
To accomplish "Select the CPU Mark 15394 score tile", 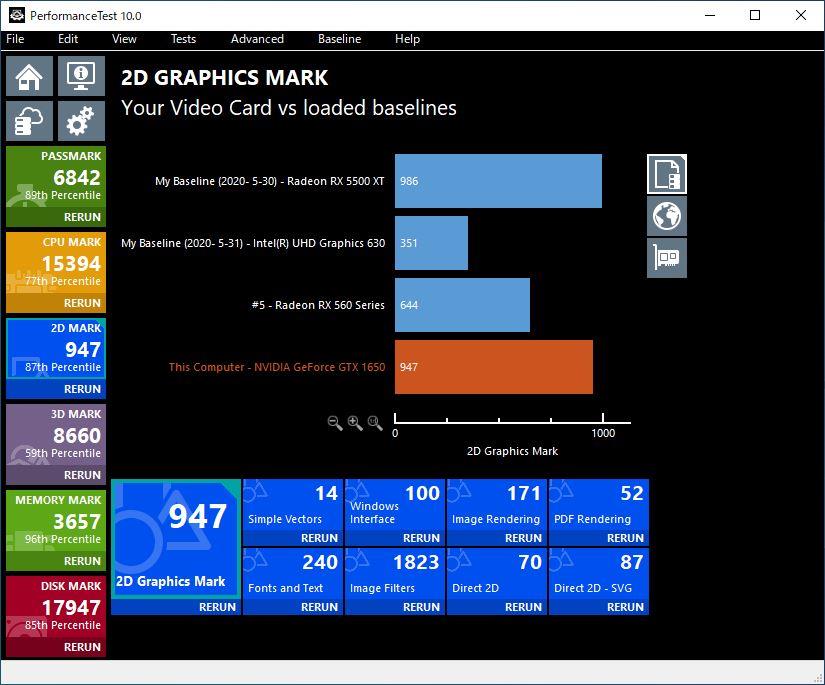I will click(56, 264).
